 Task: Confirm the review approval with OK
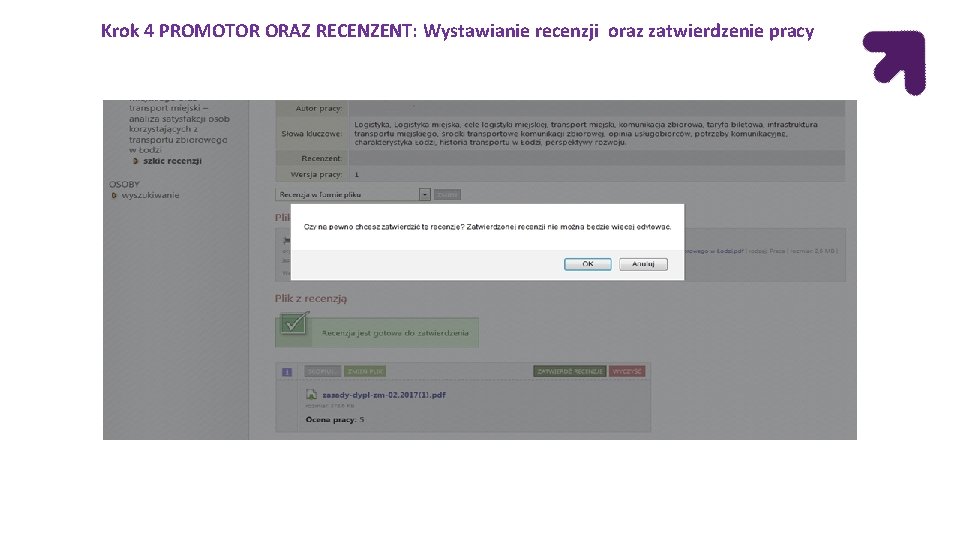coord(587,264)
